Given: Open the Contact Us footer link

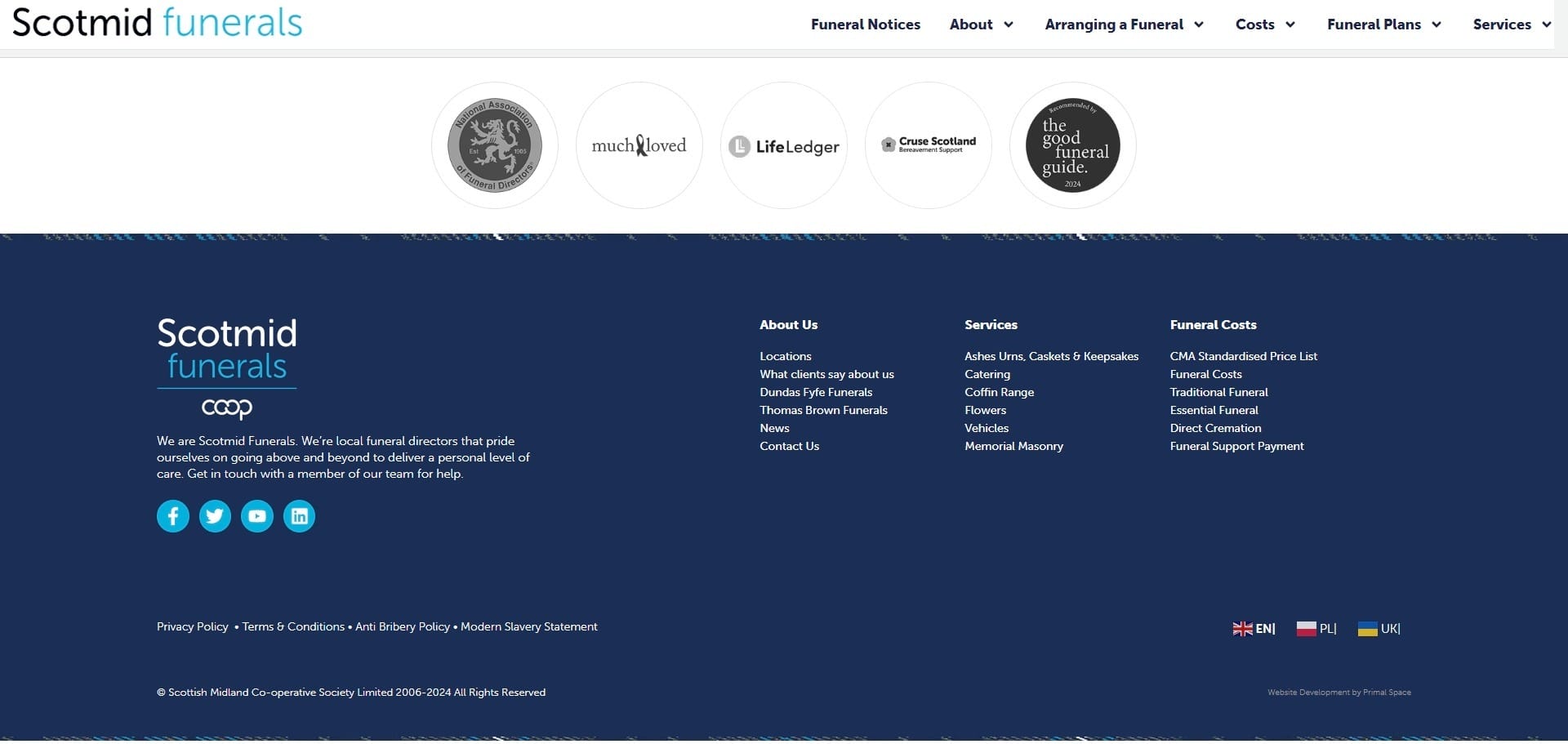Looking at the screenshot, I should click(x=789, y=446).
